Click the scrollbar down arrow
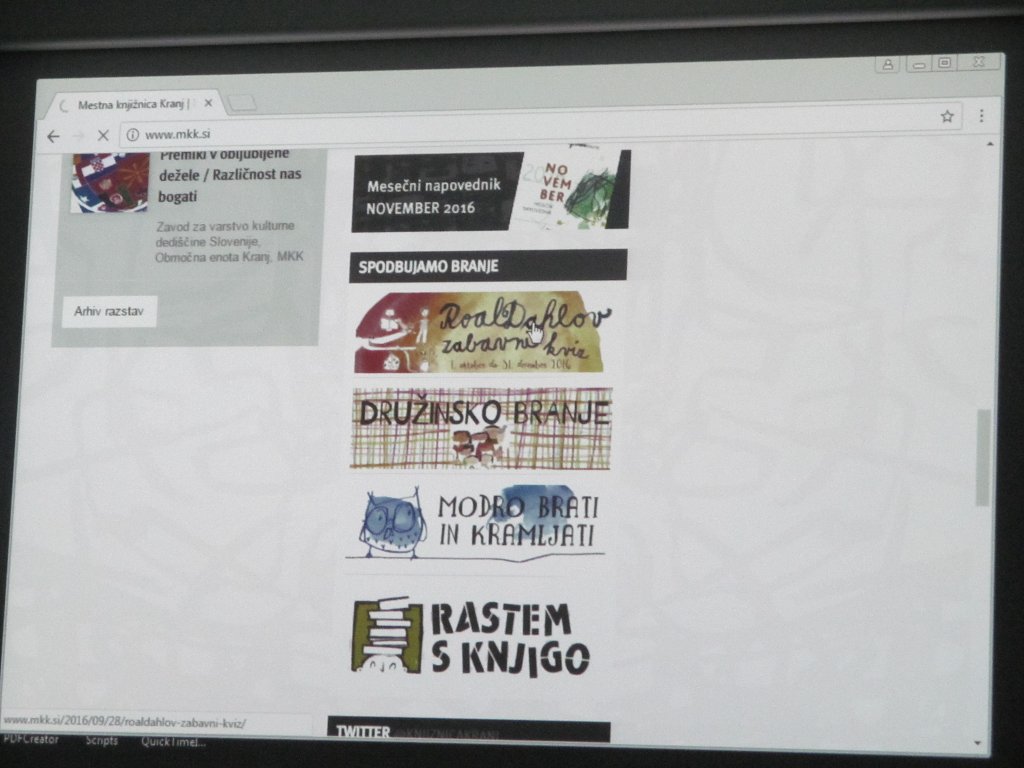 (978, 743)
